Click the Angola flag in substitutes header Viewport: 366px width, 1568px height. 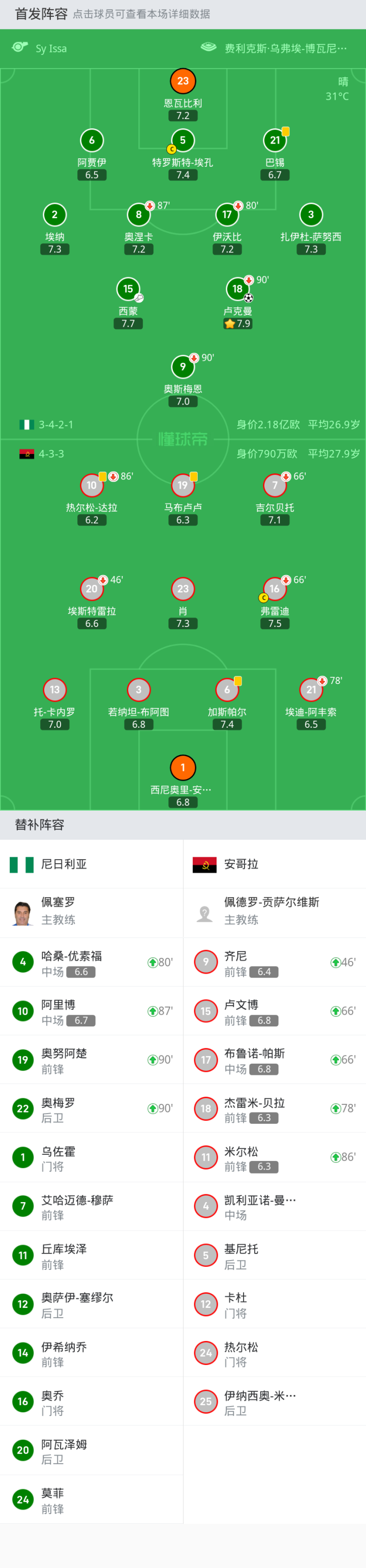tap(204, 864)
